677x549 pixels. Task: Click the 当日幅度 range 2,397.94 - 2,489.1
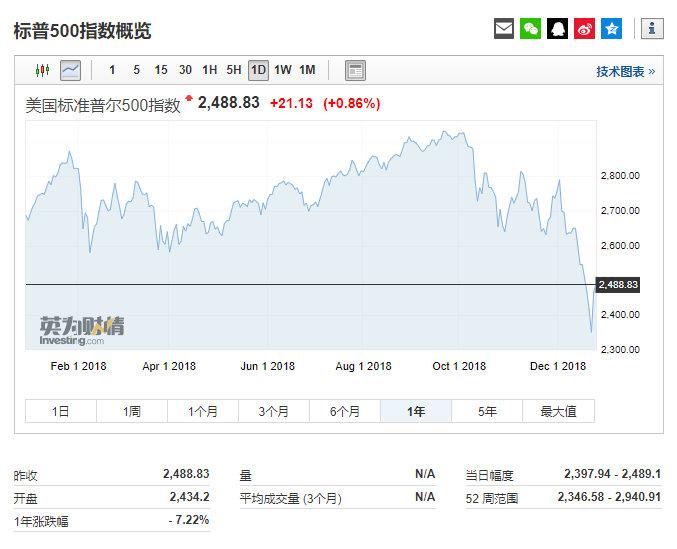612,474
